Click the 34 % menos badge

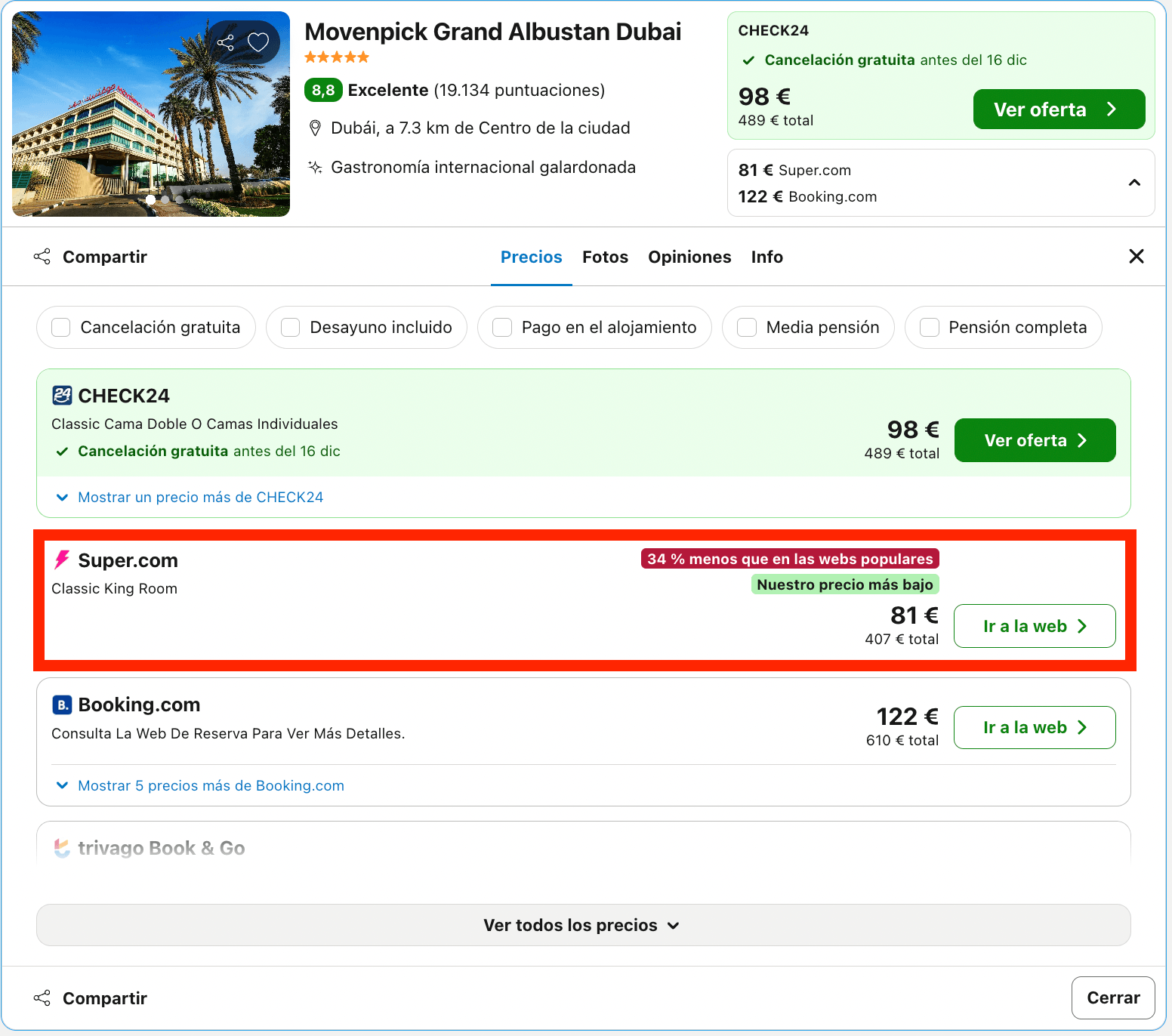(790, 559)
